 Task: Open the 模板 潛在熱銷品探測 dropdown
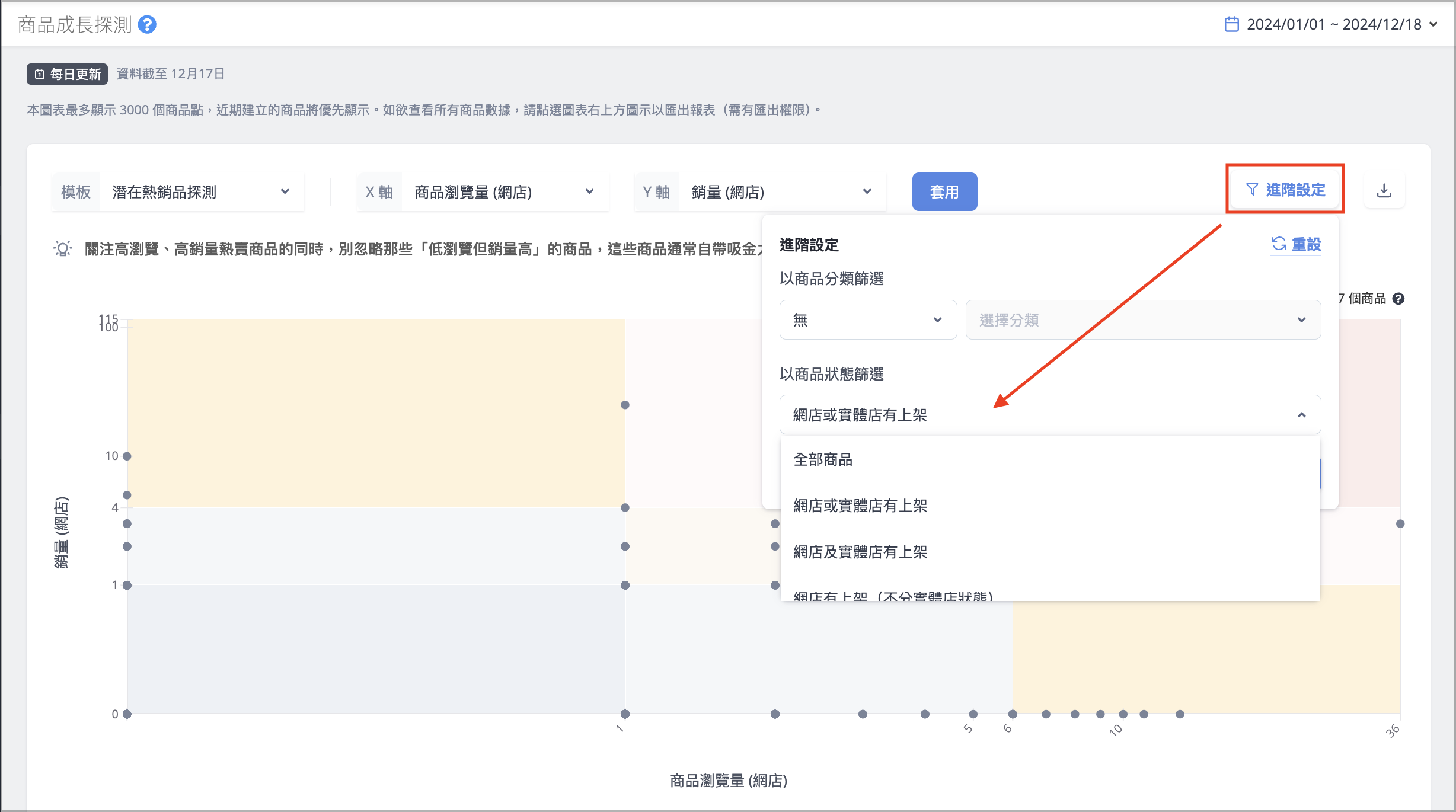178,192
